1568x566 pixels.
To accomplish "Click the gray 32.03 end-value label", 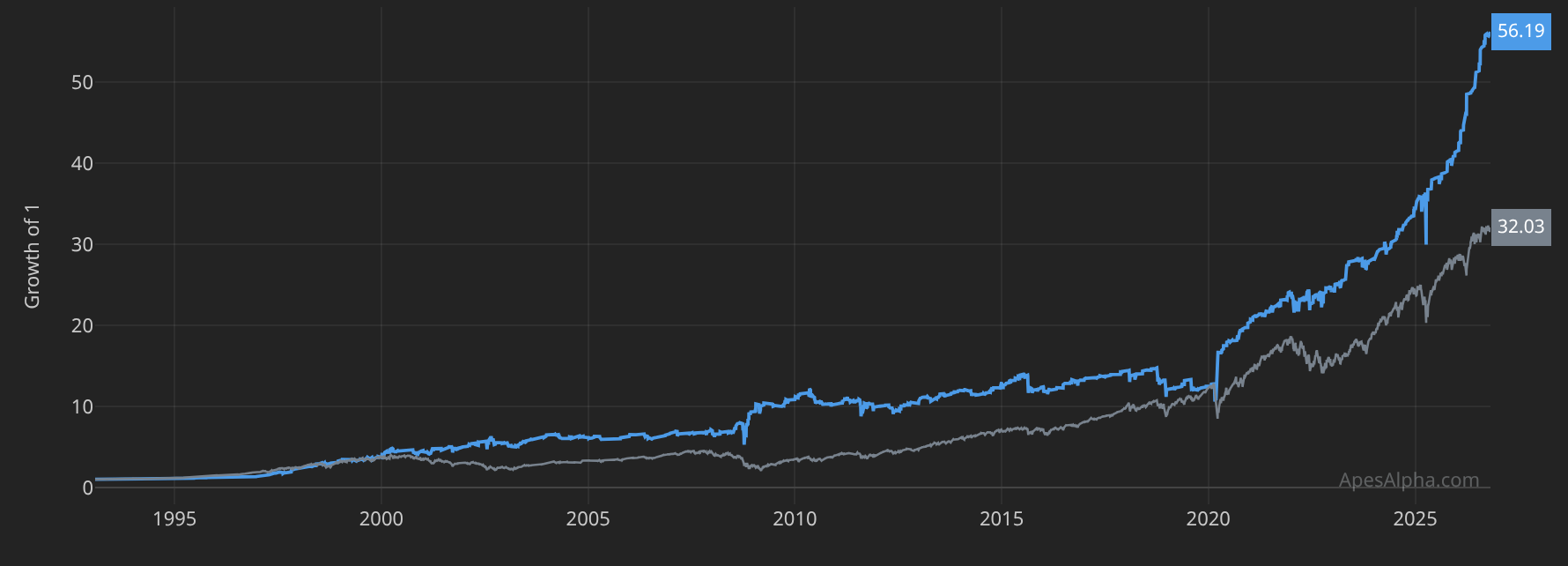I will [x=1520, y=227].
